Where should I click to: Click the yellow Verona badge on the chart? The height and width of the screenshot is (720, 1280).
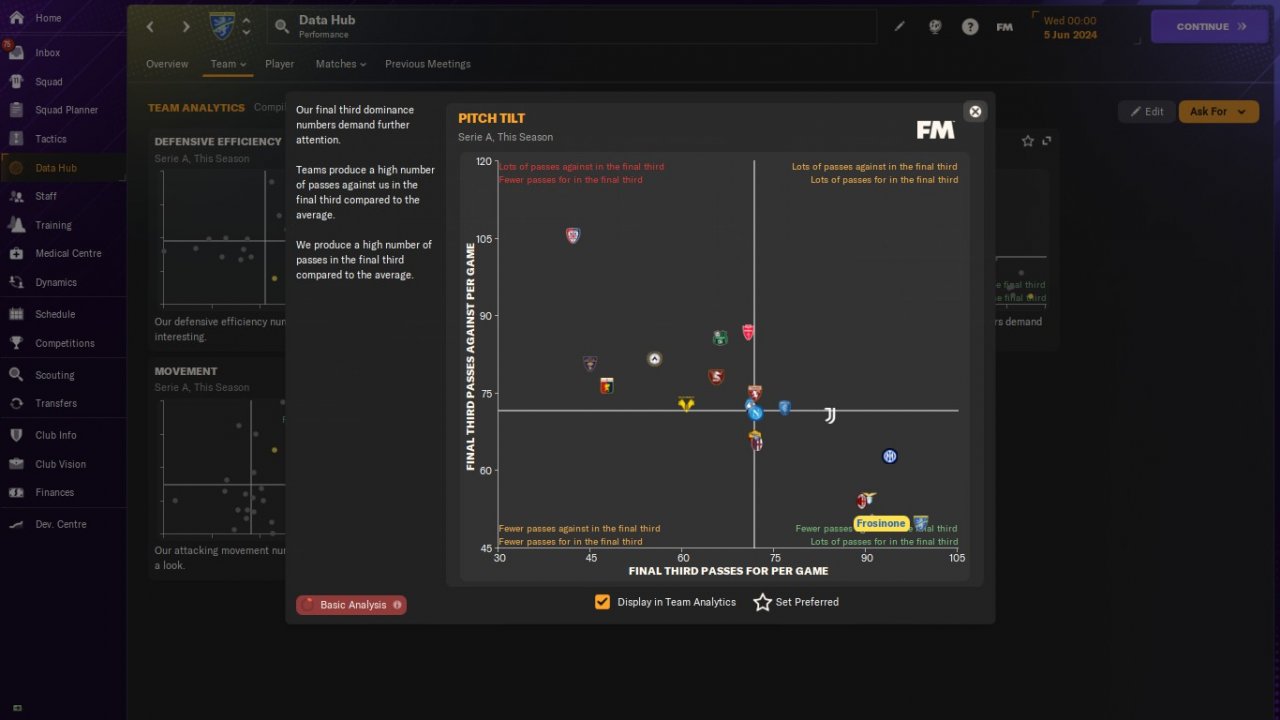pos(686,403)
